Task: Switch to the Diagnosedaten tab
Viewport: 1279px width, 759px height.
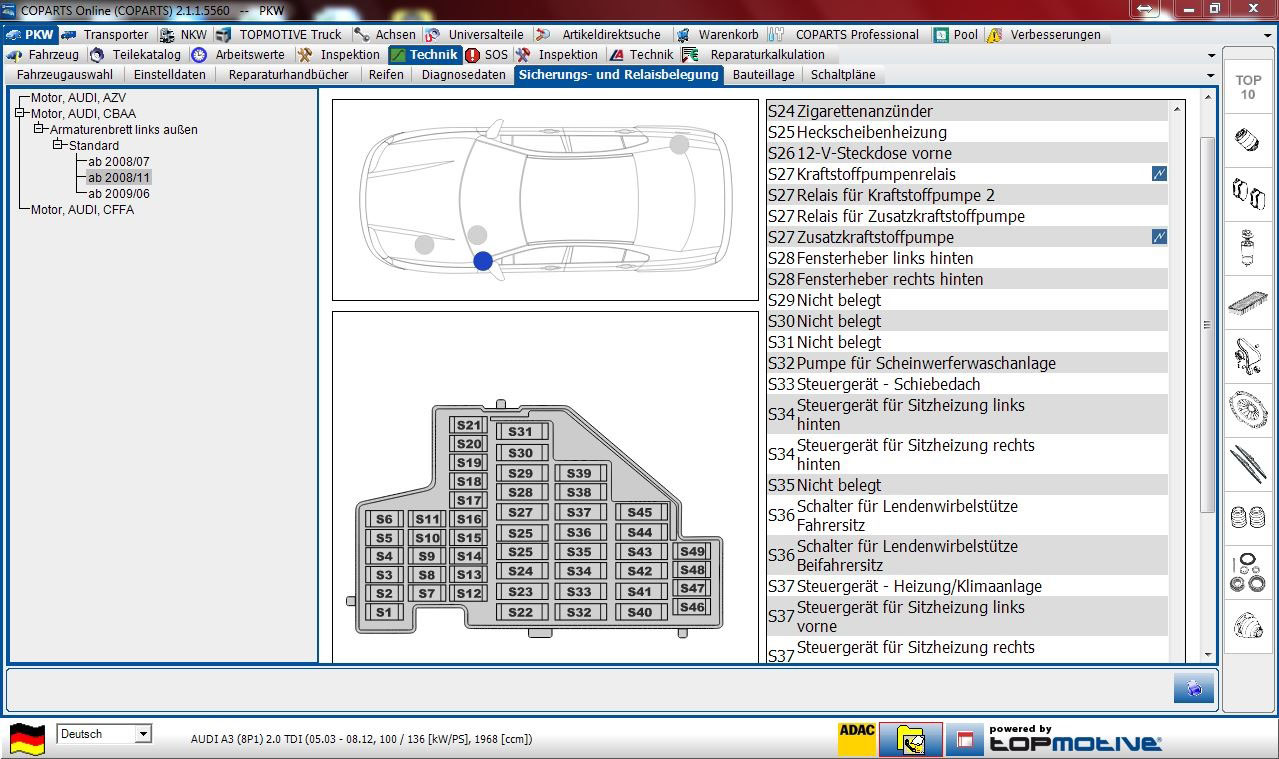Action: coord(464,74)
